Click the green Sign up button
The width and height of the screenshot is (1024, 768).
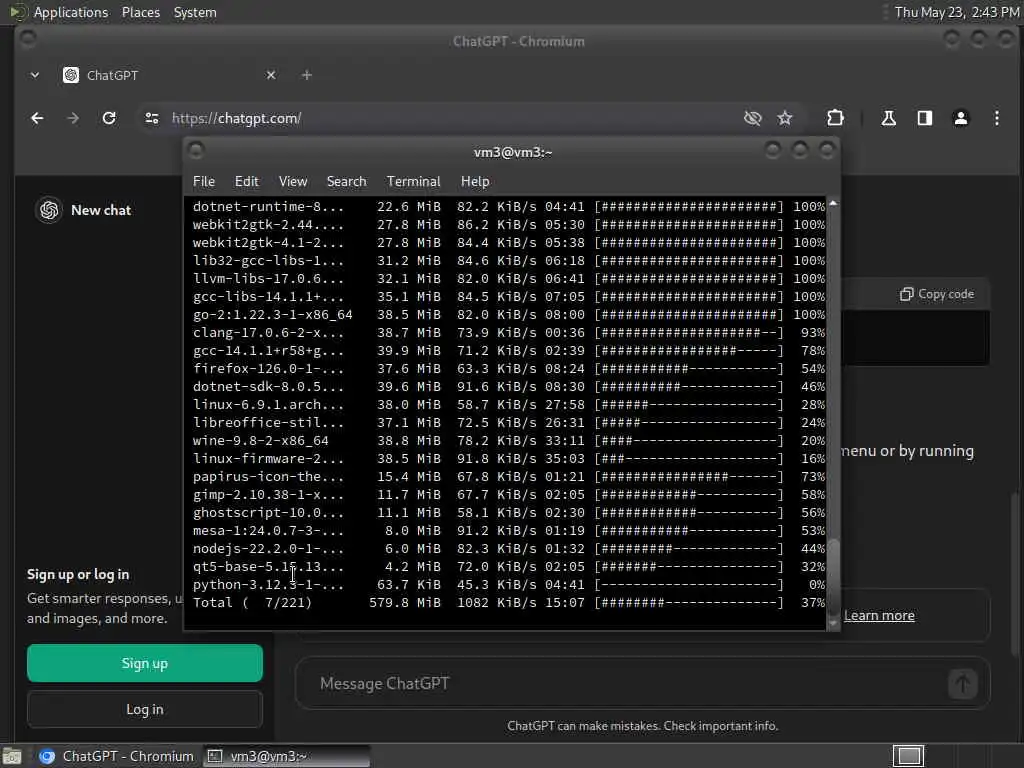[145, 664]
